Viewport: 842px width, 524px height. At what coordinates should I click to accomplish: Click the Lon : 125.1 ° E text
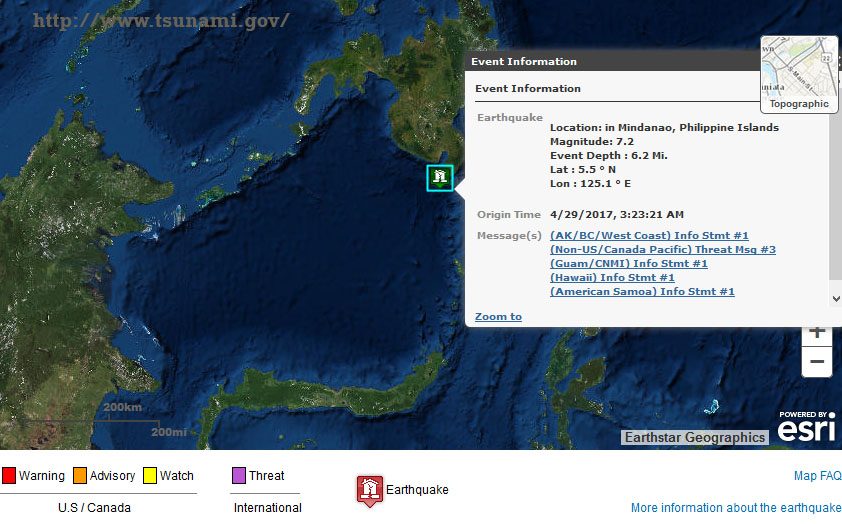(590, 183)
